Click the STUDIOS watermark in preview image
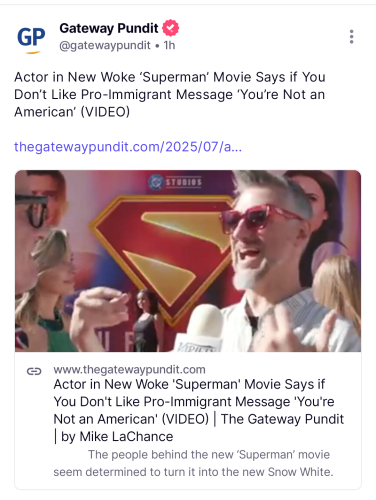The width and height of the screenshot is (376, 500). tap(175, 182)
